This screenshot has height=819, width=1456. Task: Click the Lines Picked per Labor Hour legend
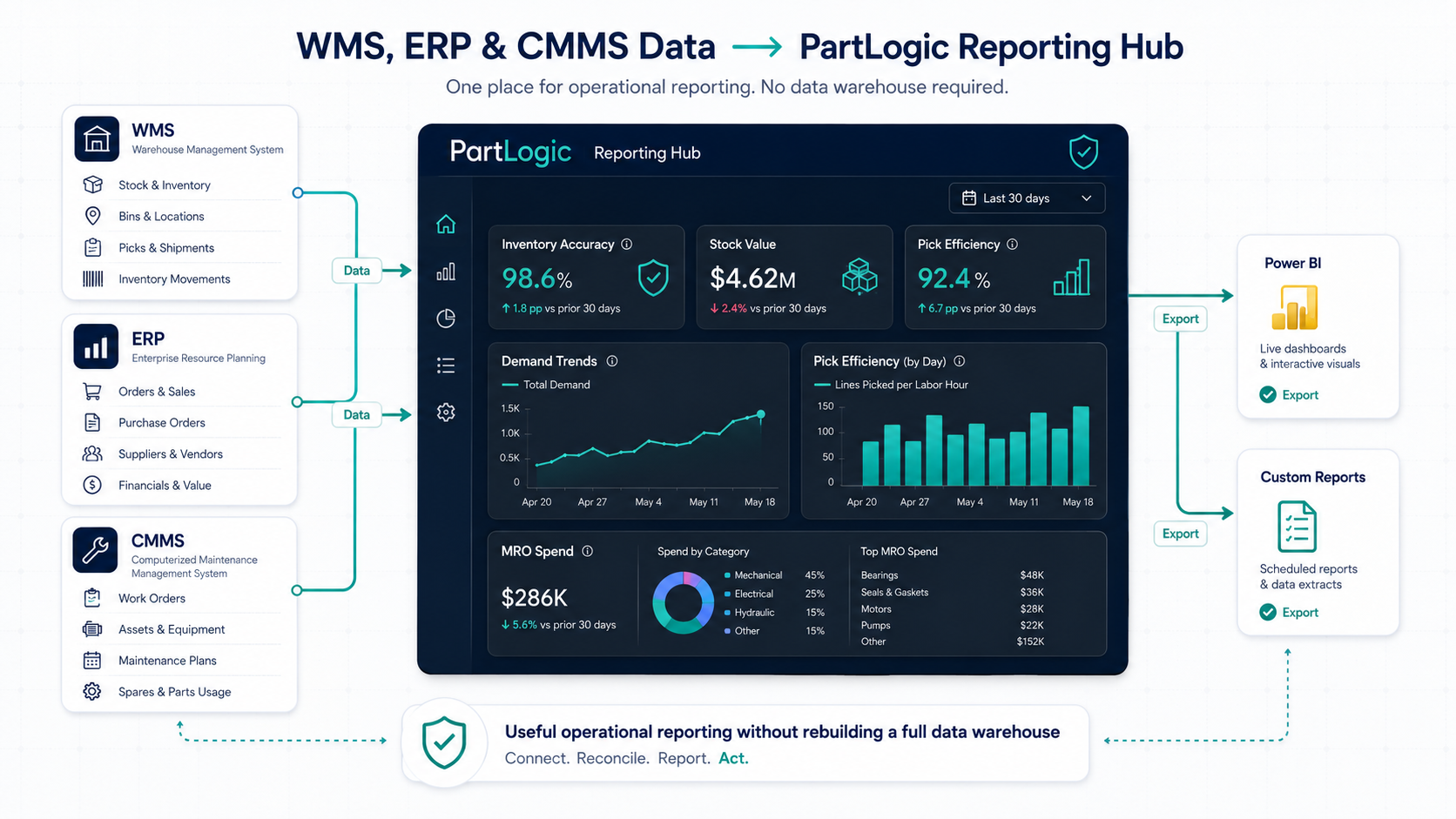coord(891,385)
